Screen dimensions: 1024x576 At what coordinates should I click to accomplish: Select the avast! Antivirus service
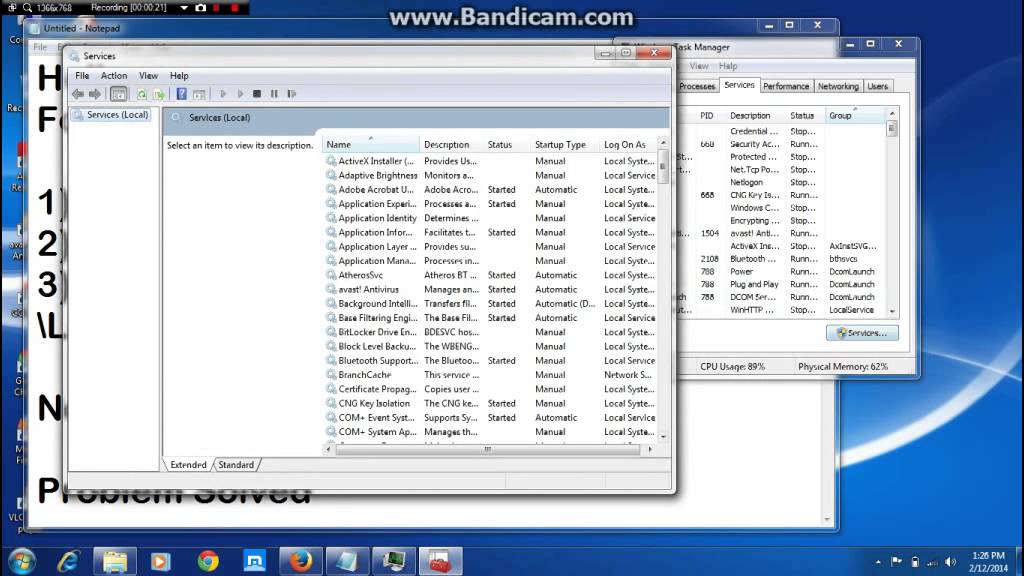tap(490, 290)
